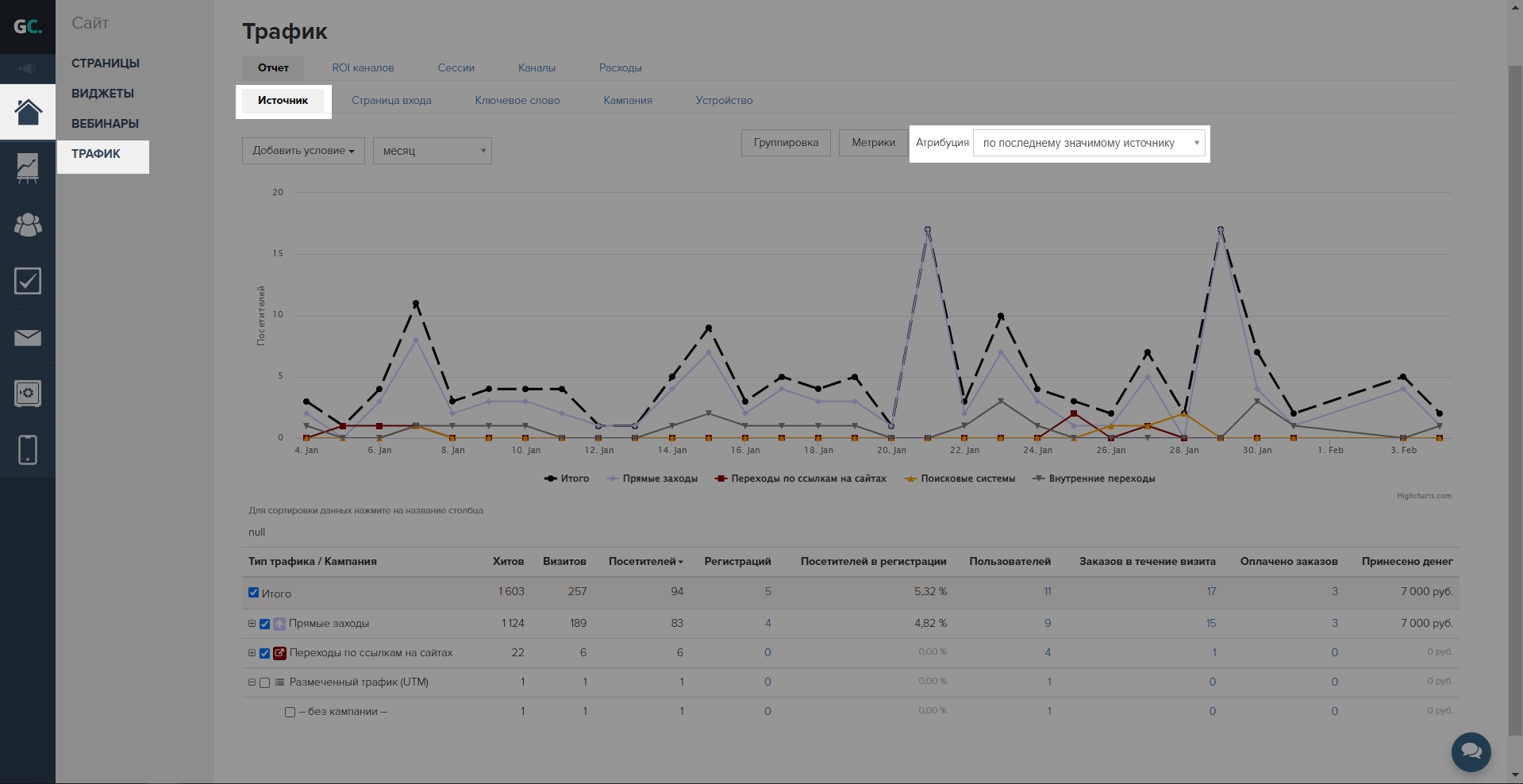Open the safe icon in sidebar
The height and width of the screenshot is (784, 1523).
pos(28,394)
